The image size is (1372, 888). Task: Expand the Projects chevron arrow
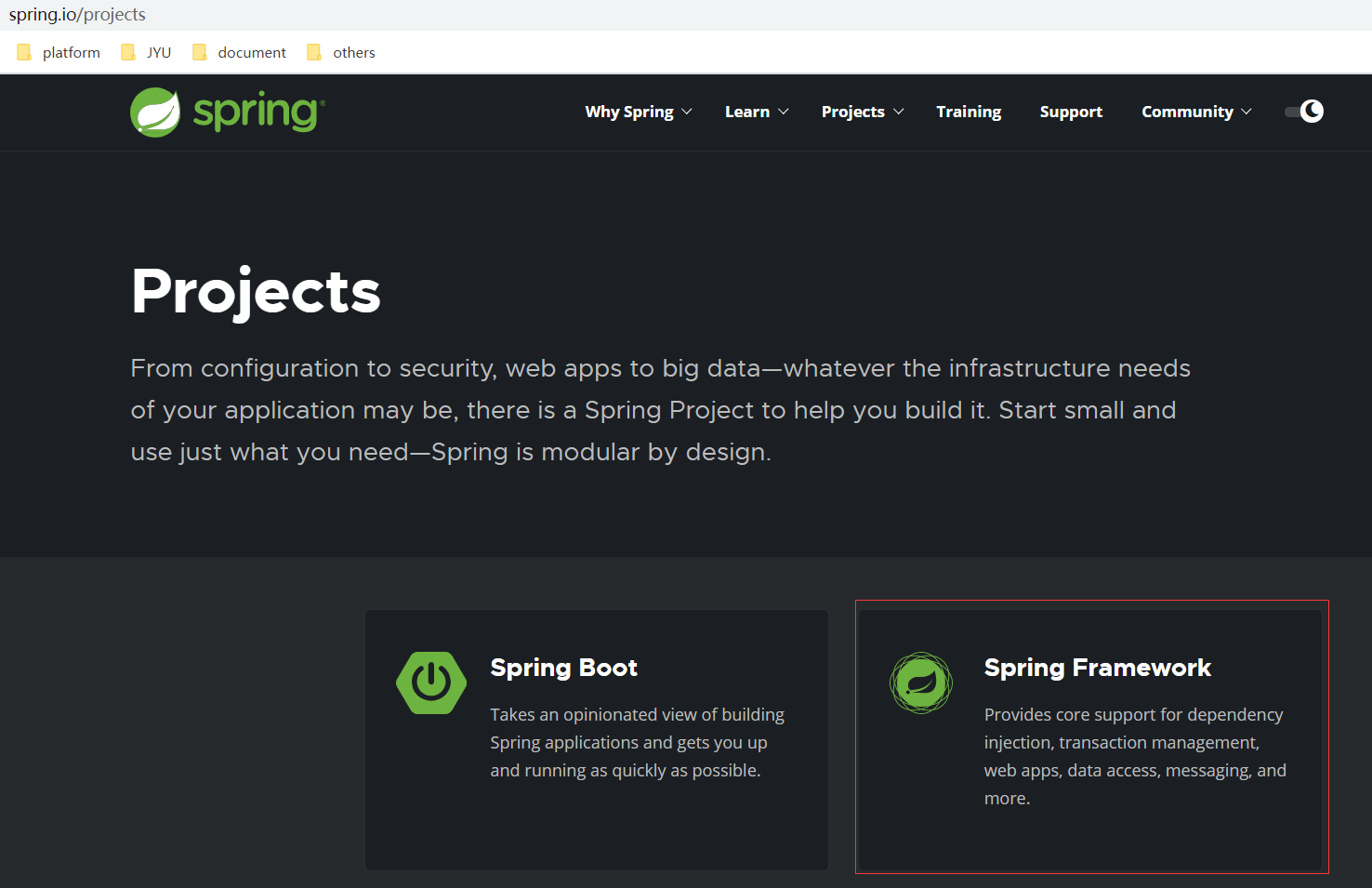(x=899, y=112)
